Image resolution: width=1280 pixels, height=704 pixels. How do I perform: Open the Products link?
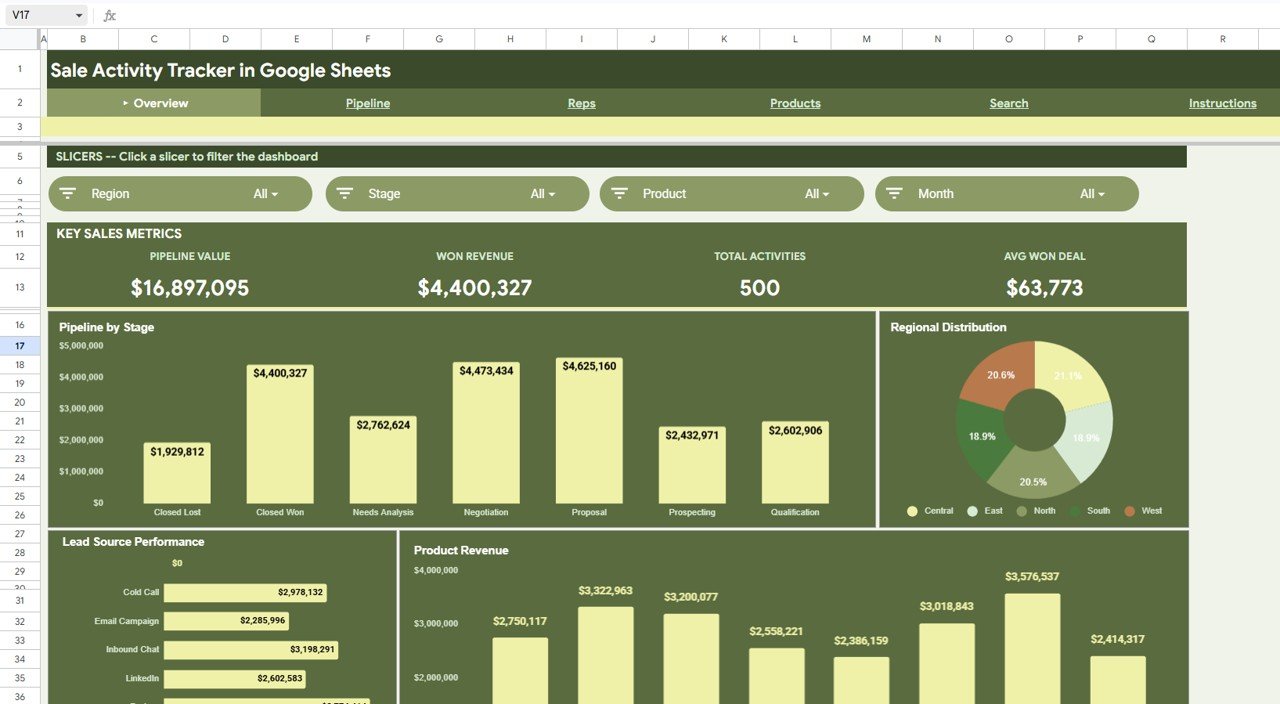(794, 103)
